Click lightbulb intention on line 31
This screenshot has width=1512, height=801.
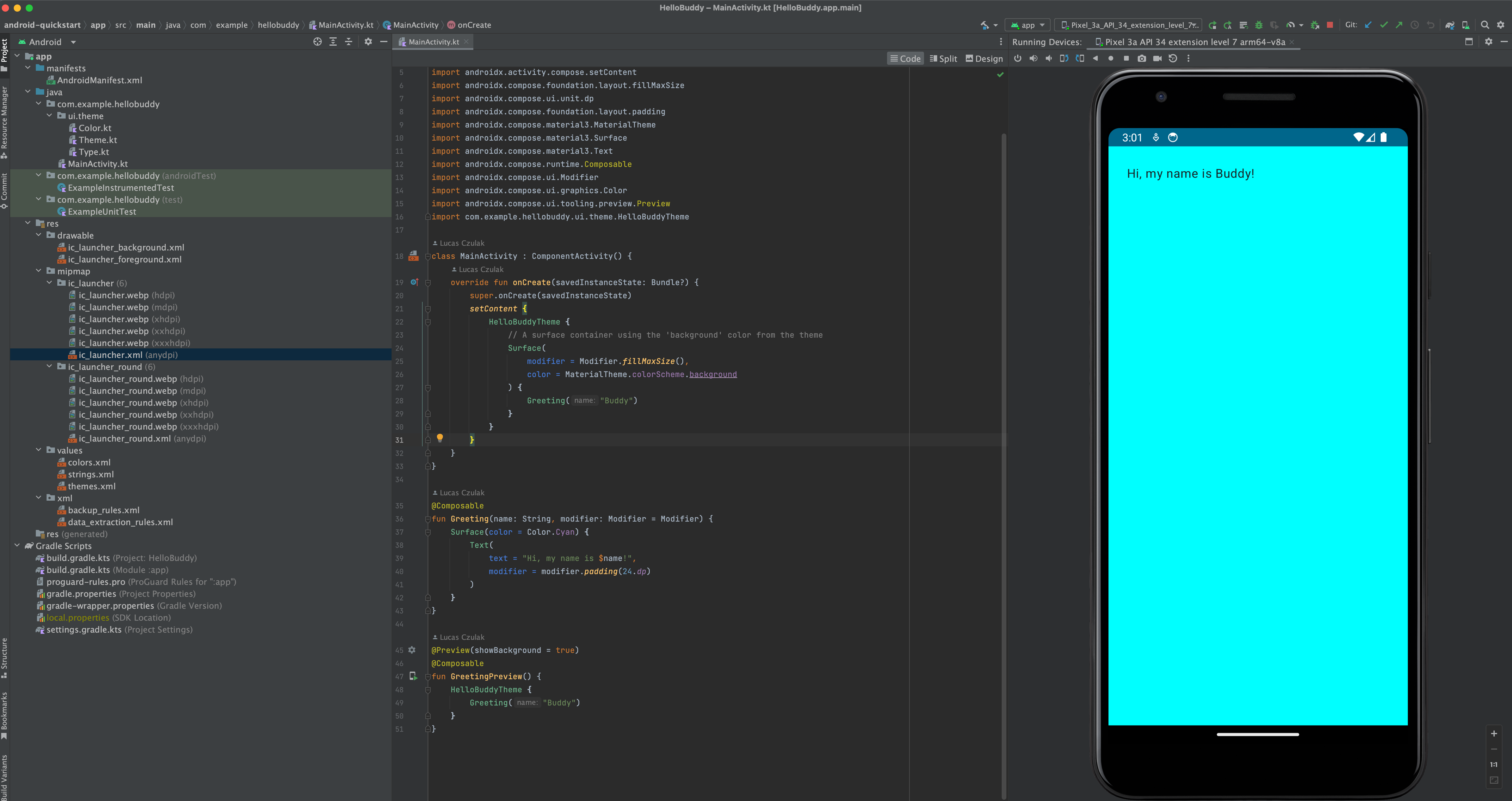[440, 438]
